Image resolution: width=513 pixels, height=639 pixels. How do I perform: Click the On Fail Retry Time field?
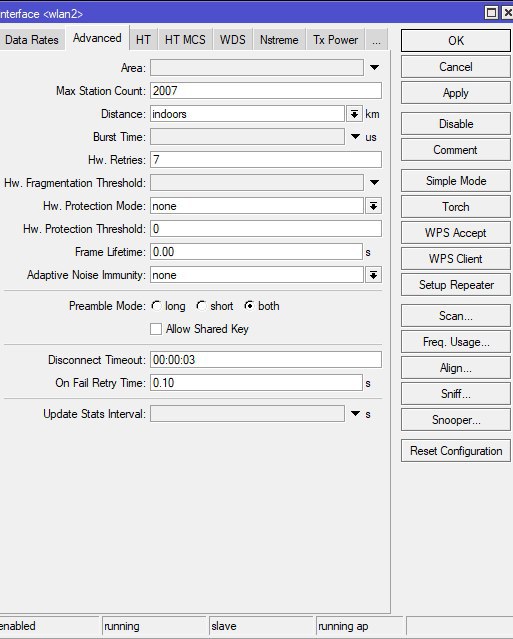[x=256, y=383]
